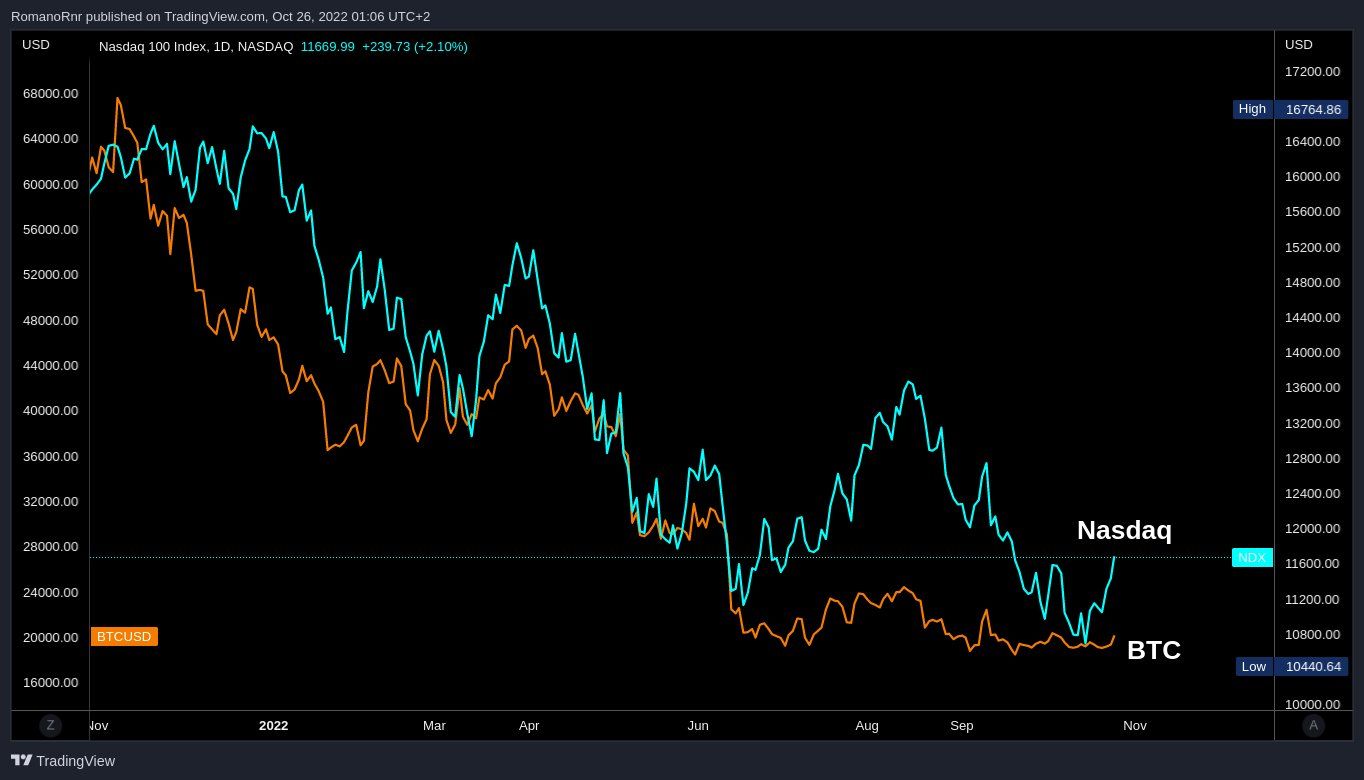Click 32000.00 on left price scale

click(x=50, y=502)
